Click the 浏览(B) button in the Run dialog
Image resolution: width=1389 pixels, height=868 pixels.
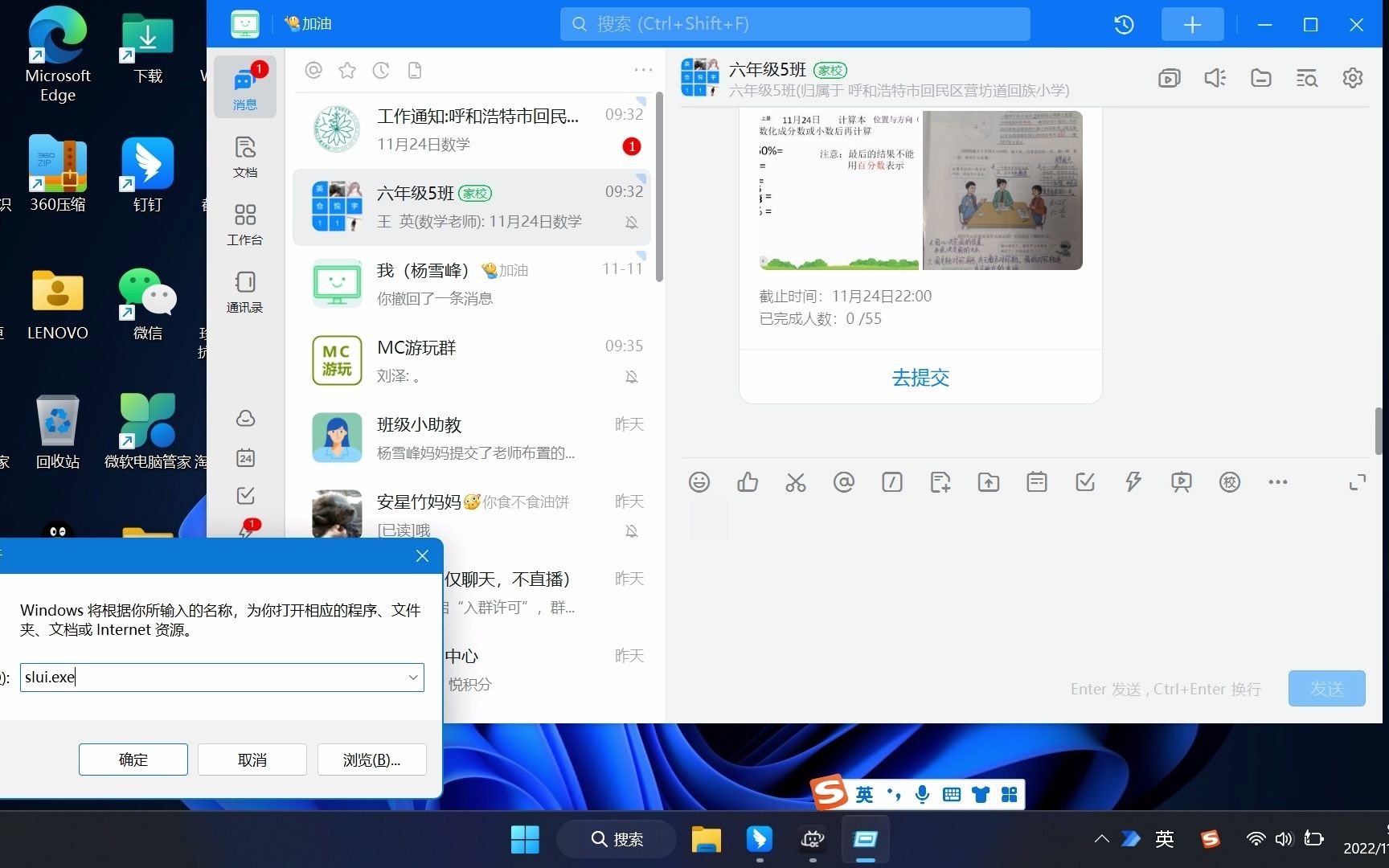[371, 759]
